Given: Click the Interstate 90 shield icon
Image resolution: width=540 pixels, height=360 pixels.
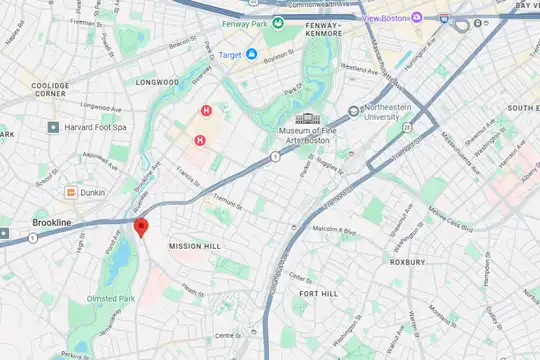Looking at the screenshot, I should [444, 19].
